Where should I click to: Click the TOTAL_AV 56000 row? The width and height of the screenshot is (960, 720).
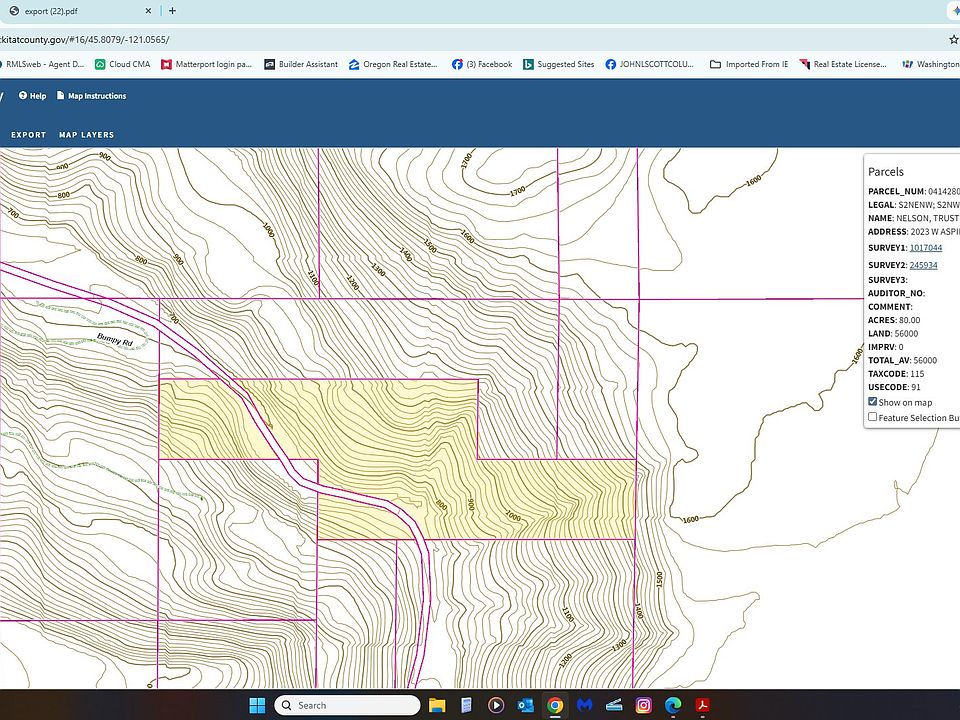tap(902, 361)
